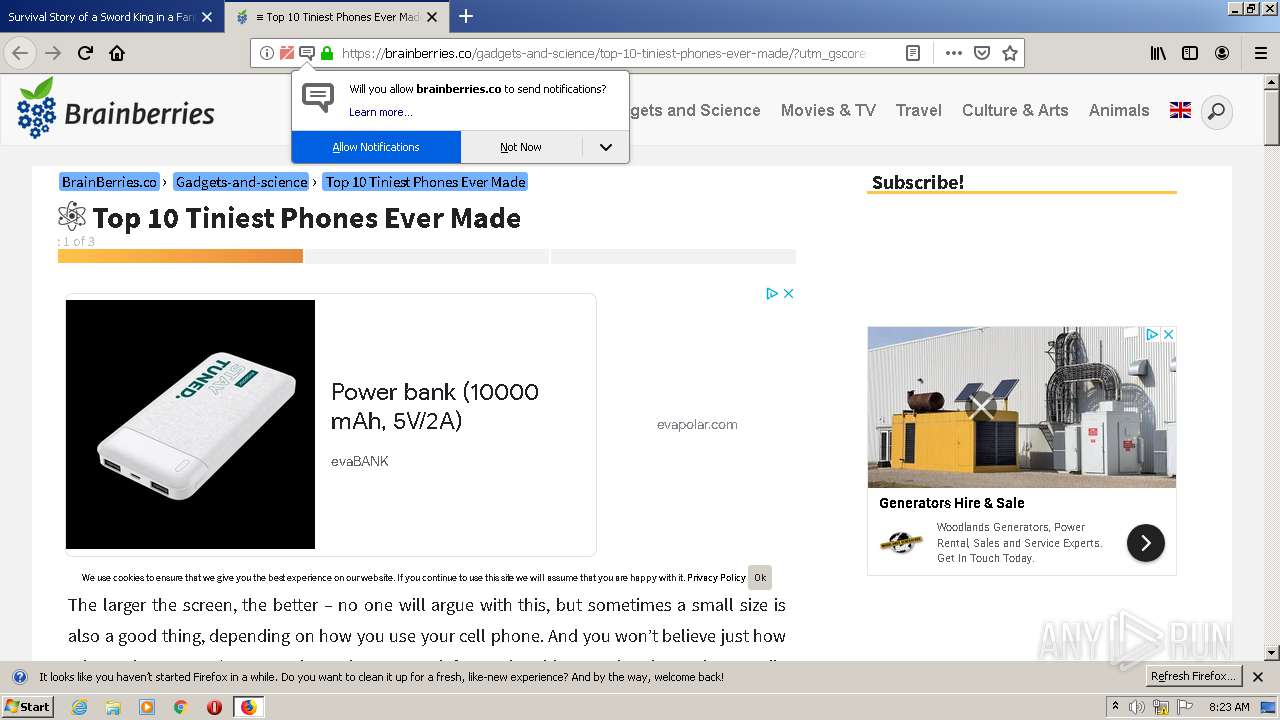Click the Brainberries logo
Image resolution: width=1280 pixels, height=720 pixels.
click(116, 109)
